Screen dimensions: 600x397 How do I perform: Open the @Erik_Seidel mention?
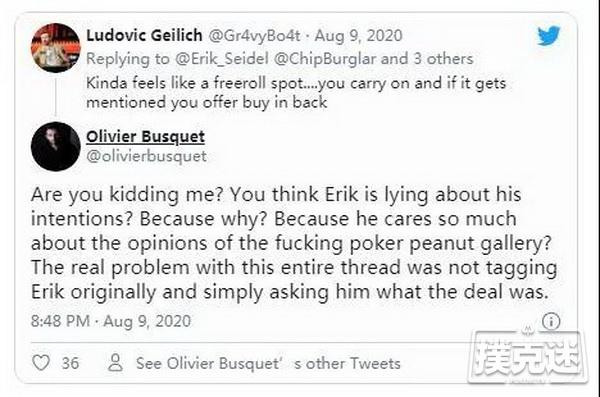[x=222, y=59]
